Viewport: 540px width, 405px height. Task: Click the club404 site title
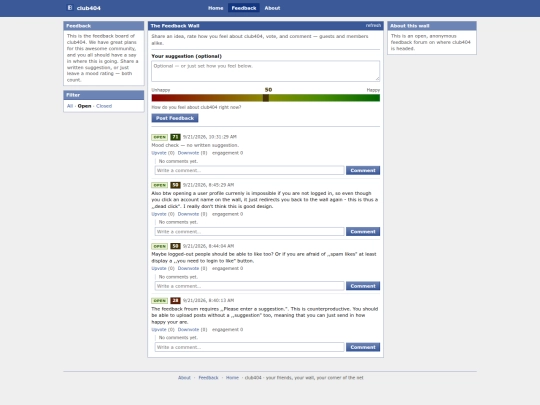tap(89, 8)
